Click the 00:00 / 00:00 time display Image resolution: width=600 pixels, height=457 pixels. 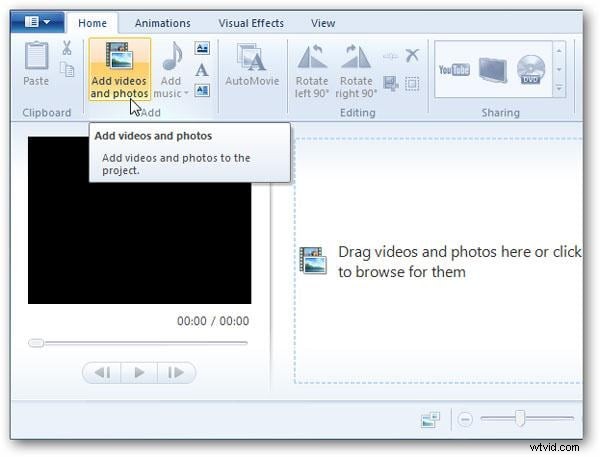[x=213, y=321]
